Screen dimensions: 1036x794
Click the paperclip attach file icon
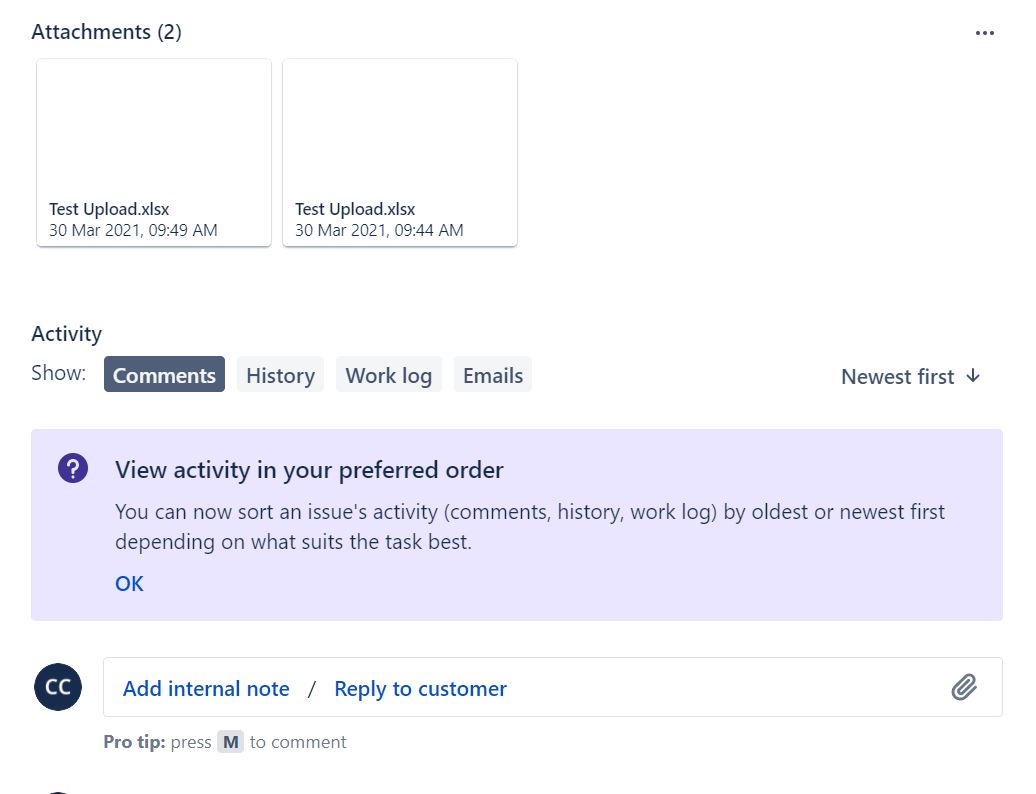coord(964,687)
